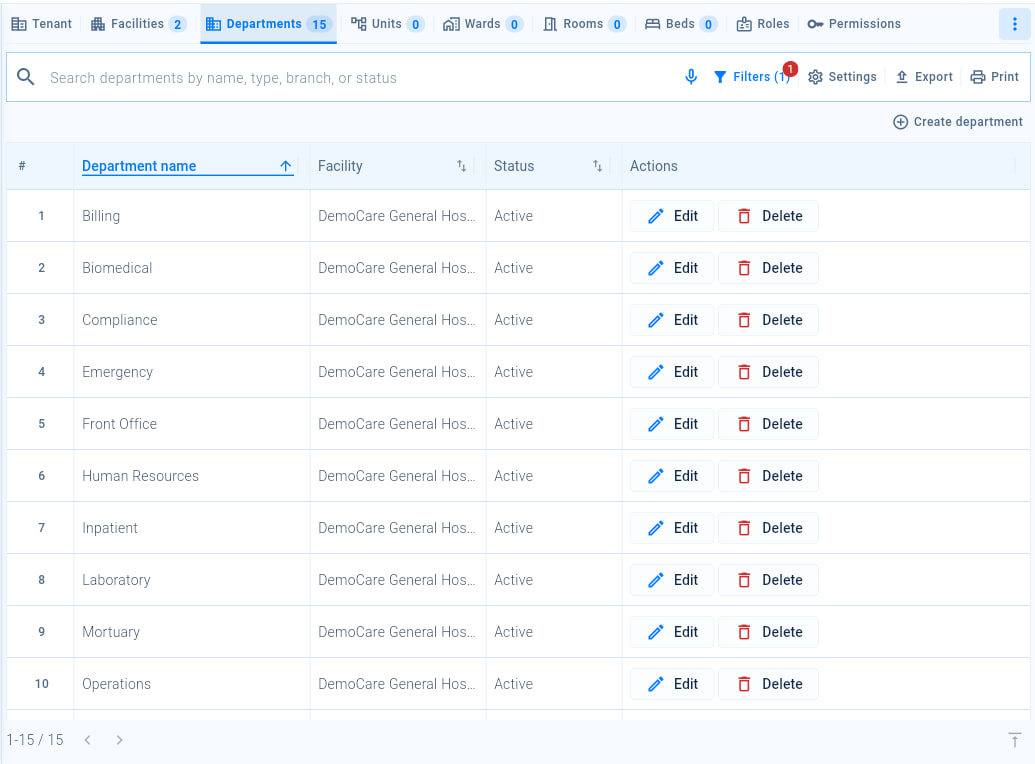Go to the Roles tab
1035x764 pixels.
[x=763, y=24]
